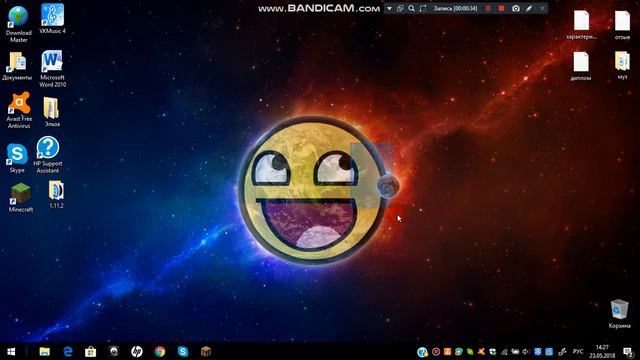Open the volume speaker tray icon
This screenshot has width=640, height=360.
click(x=526, y=352)
